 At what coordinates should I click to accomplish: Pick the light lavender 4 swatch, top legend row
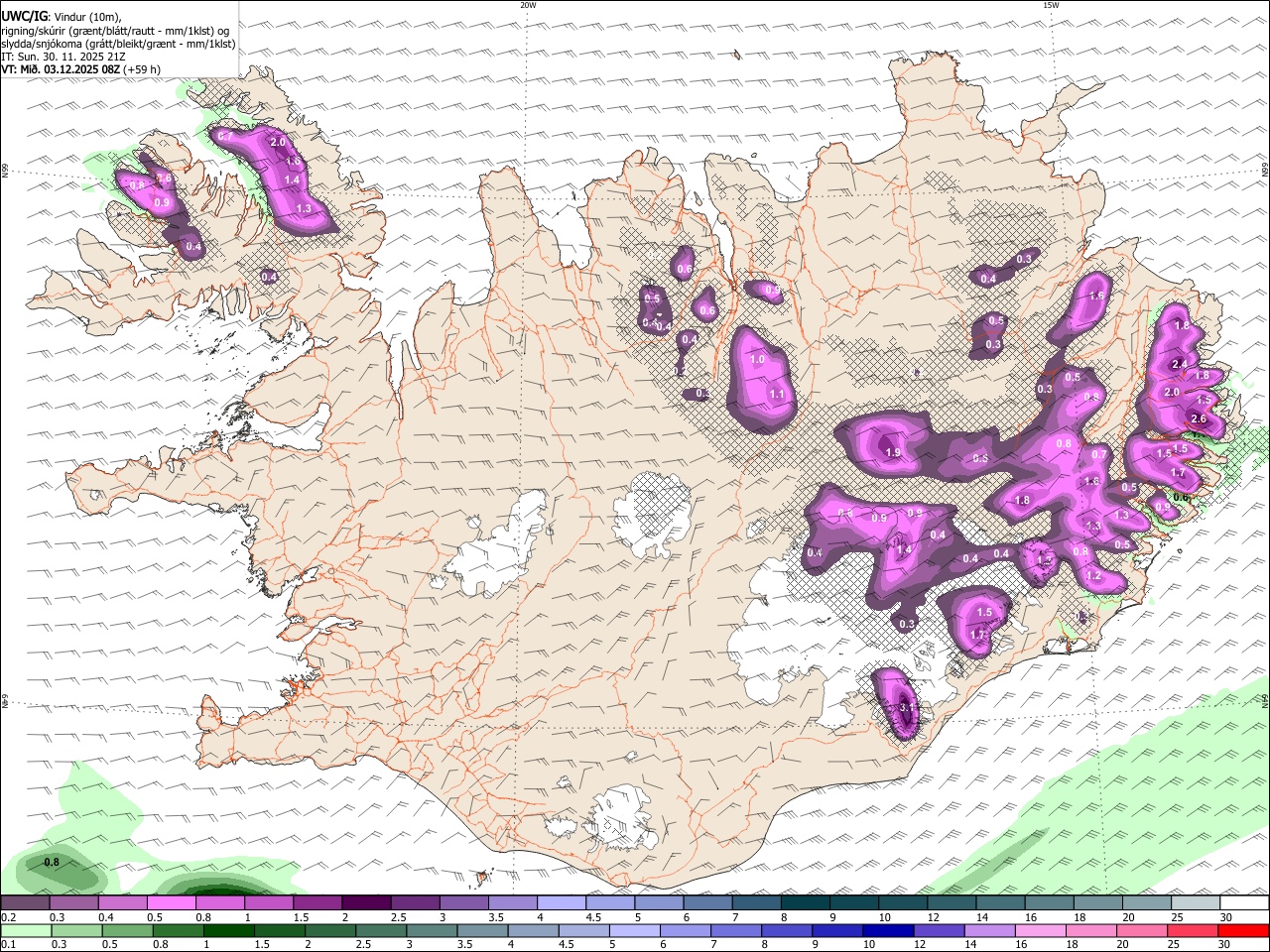click(561, 902)
